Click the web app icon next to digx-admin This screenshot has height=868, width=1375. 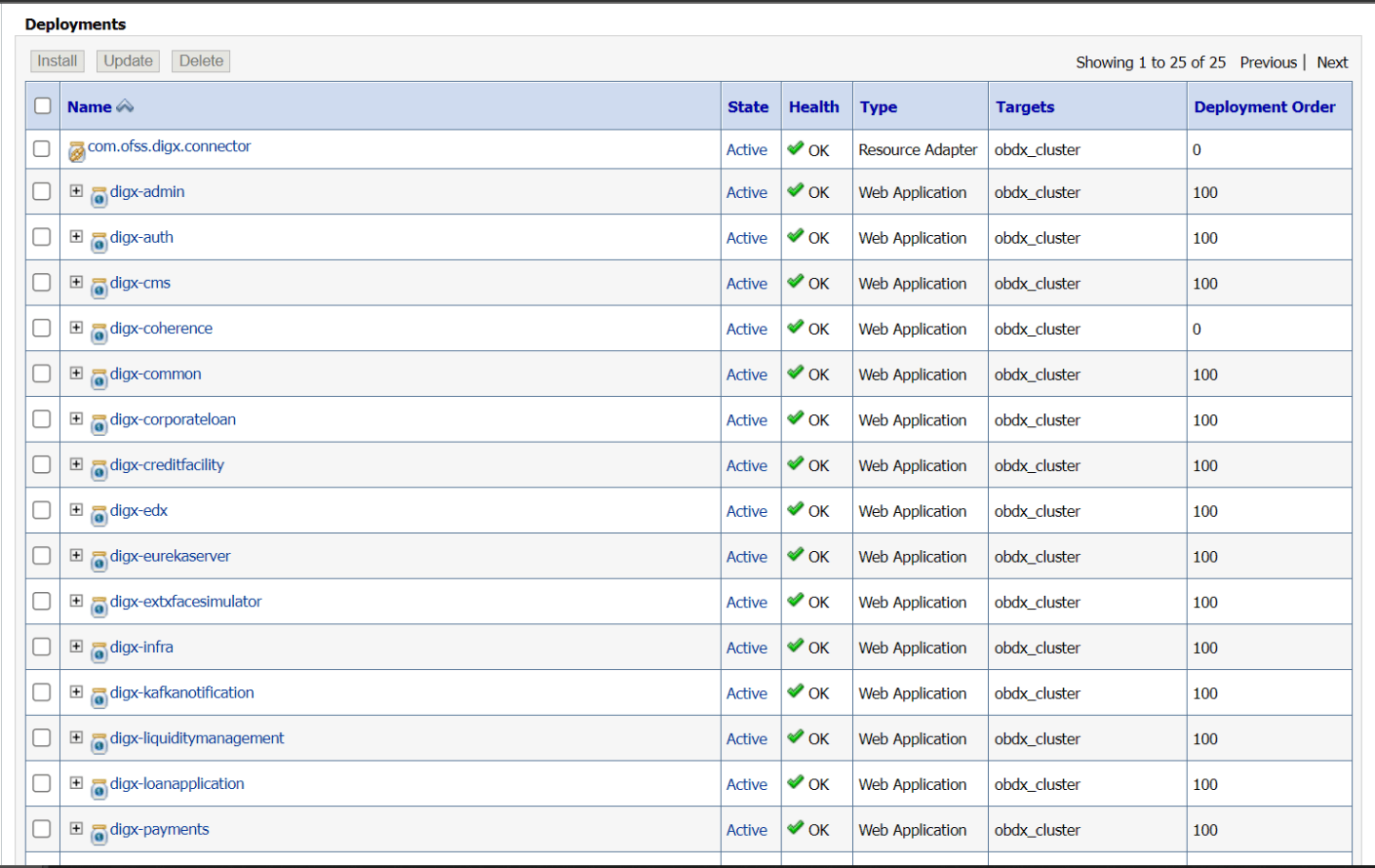(98, 197)
